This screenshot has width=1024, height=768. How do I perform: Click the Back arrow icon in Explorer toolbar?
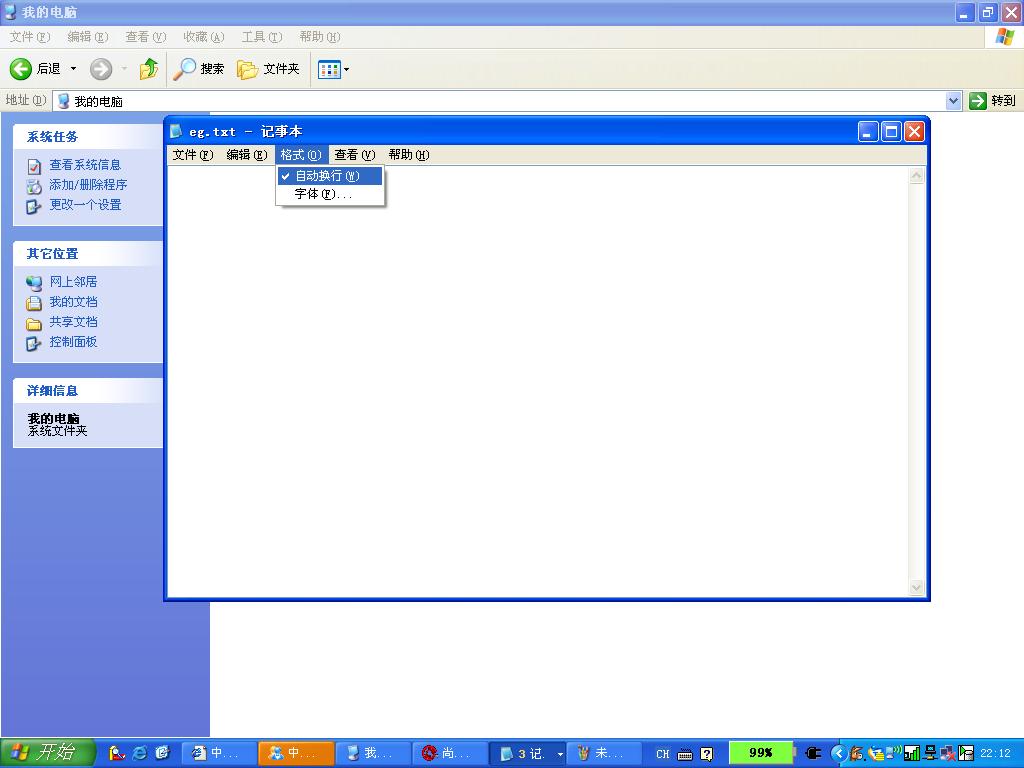[x=21, y=69]
